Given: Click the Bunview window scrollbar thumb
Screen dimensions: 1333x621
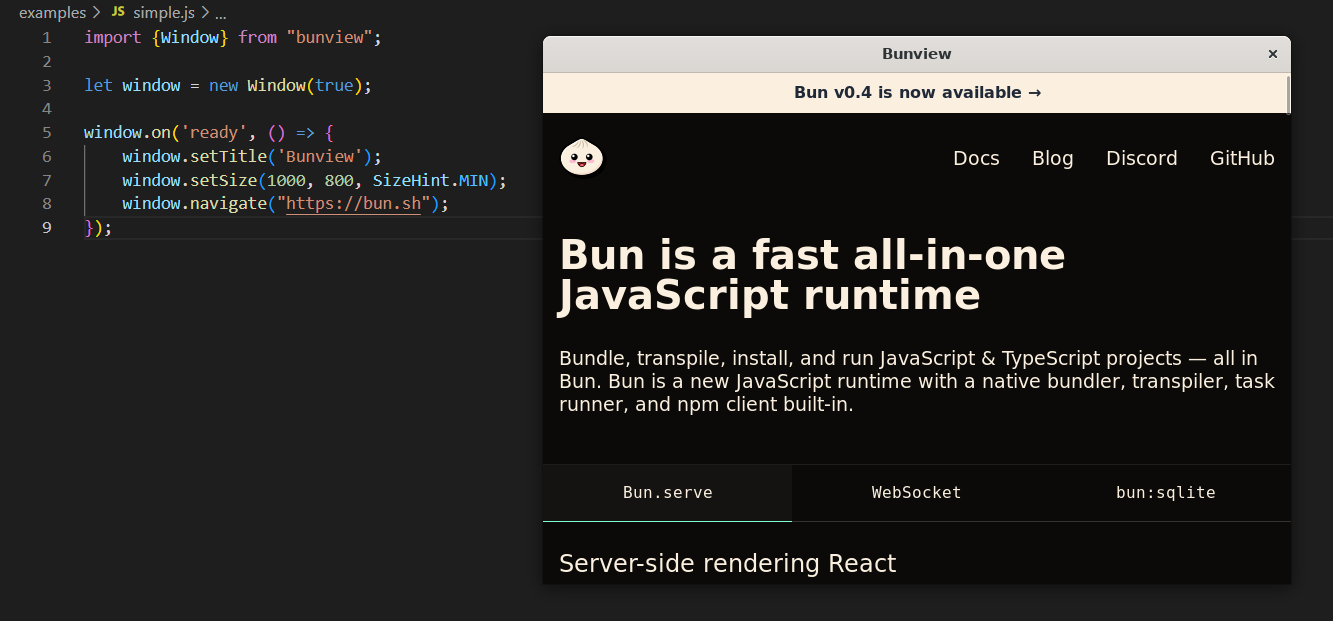Looking at the screenshot, I should [1288, 94].
